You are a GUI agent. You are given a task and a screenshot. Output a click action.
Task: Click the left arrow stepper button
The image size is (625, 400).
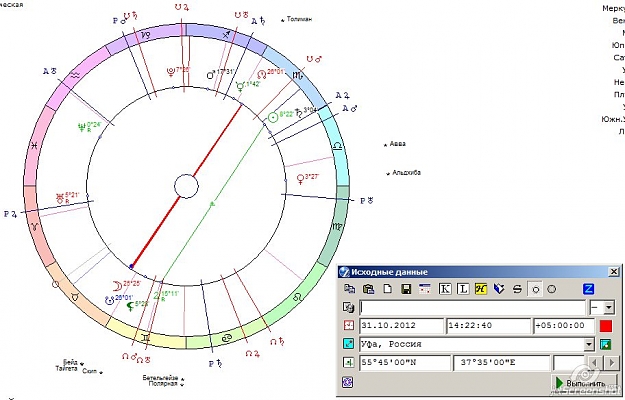tap(595, 363)
